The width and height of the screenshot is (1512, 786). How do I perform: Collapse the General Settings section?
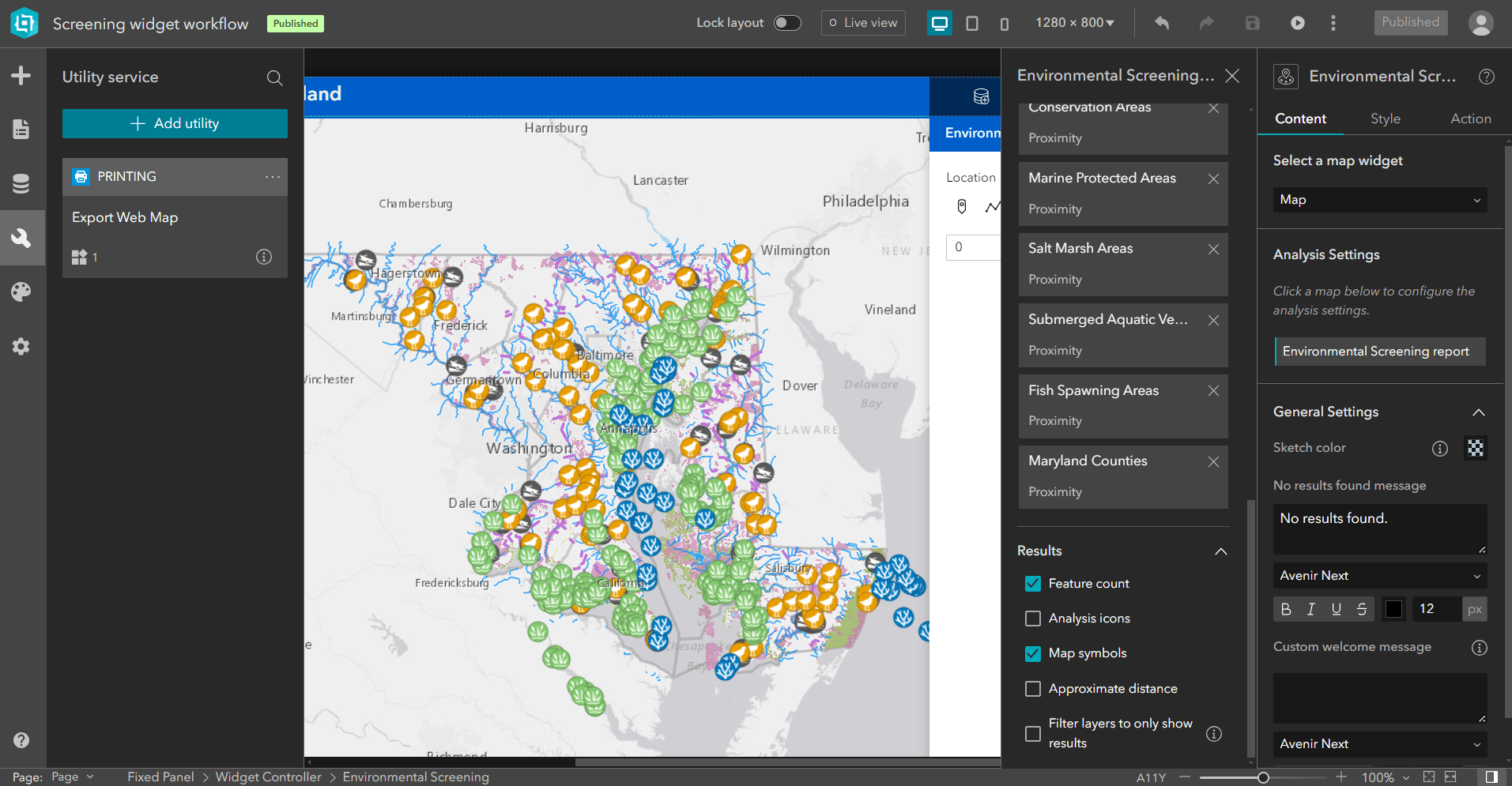(1478, 412)
